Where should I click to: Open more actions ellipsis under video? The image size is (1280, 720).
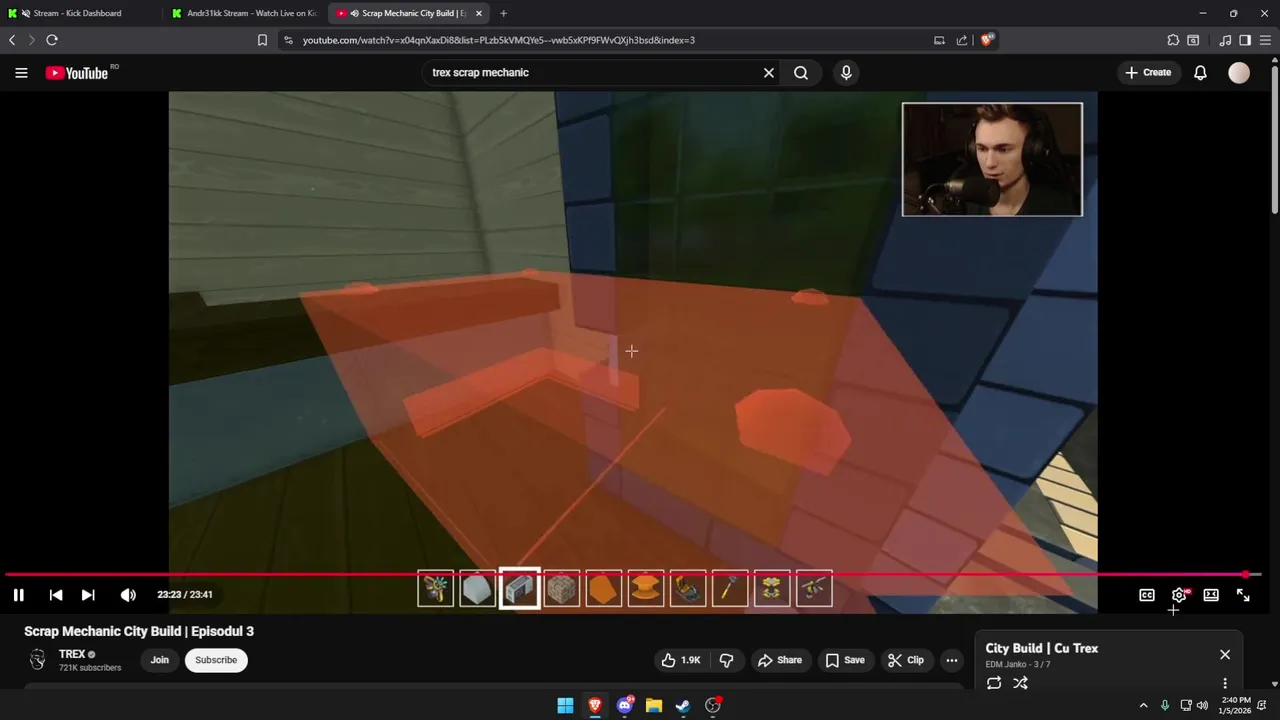[952, 660]
